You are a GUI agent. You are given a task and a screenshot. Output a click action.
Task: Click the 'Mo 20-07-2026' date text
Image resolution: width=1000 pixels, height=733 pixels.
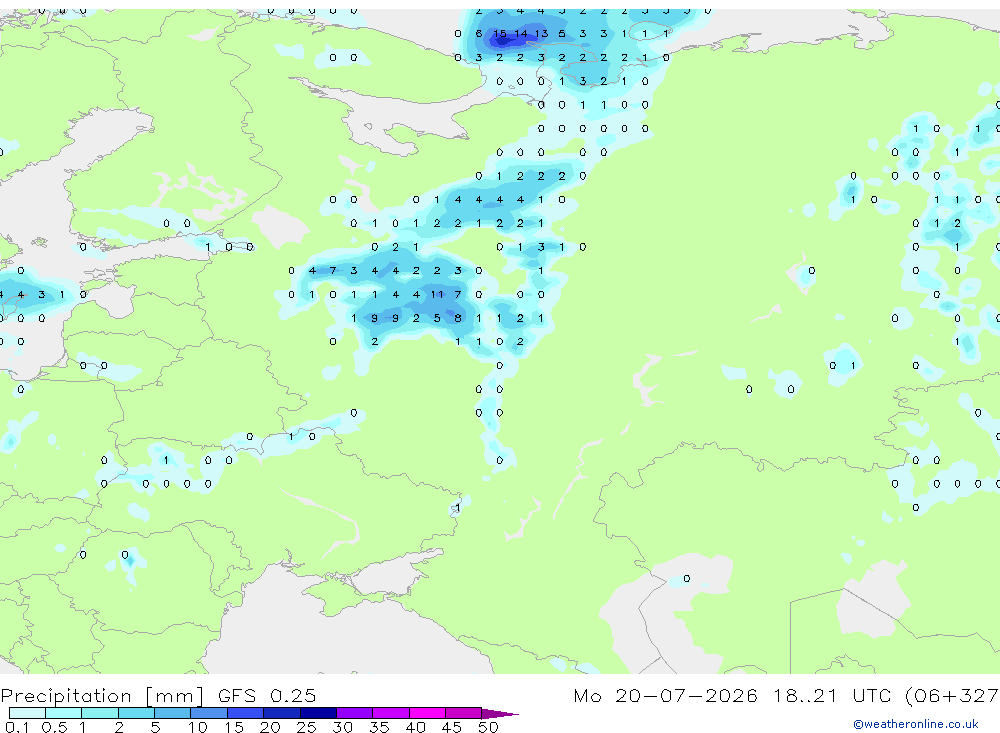pos(665,695)
